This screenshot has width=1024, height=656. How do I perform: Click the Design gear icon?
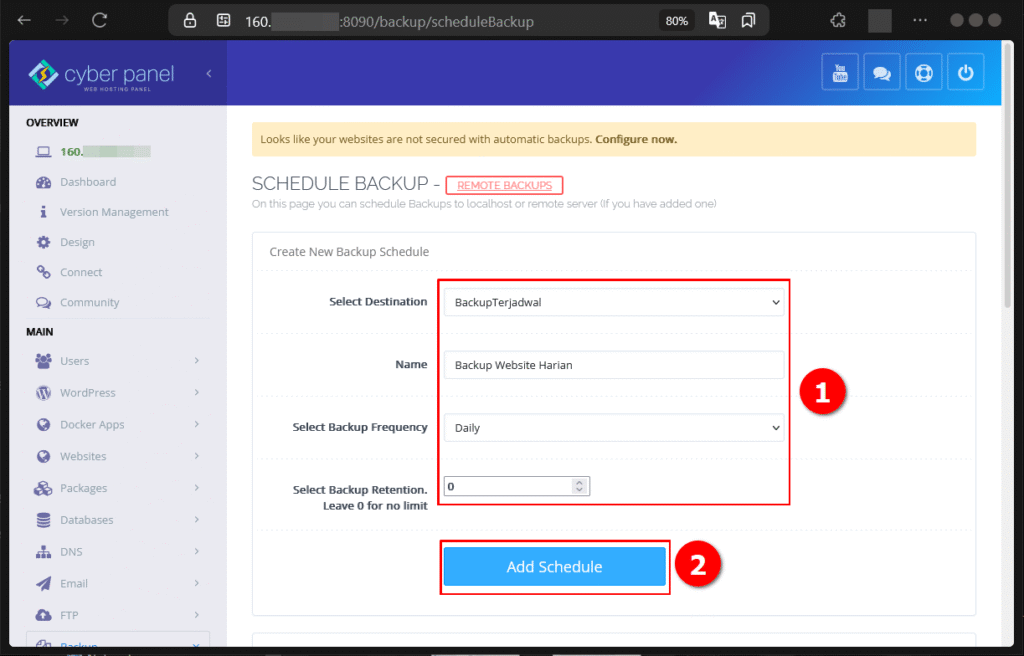pos(44,242)
